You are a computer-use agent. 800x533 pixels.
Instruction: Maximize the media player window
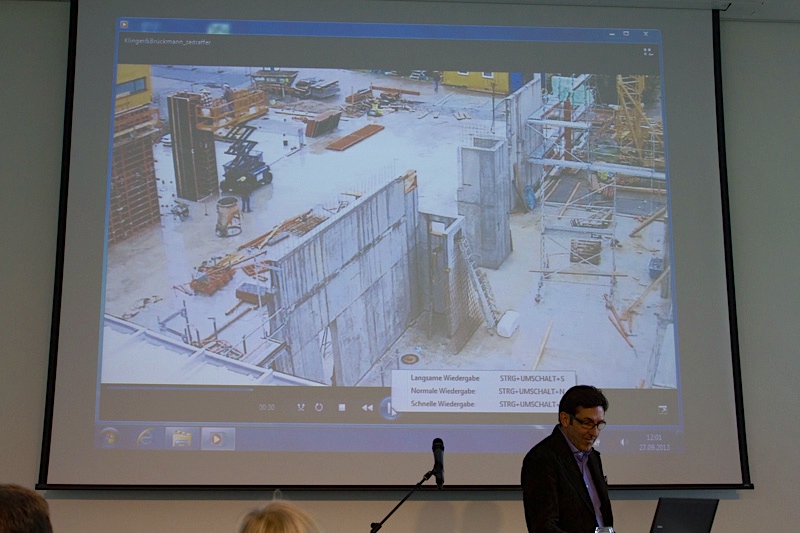tap(627, 34)
